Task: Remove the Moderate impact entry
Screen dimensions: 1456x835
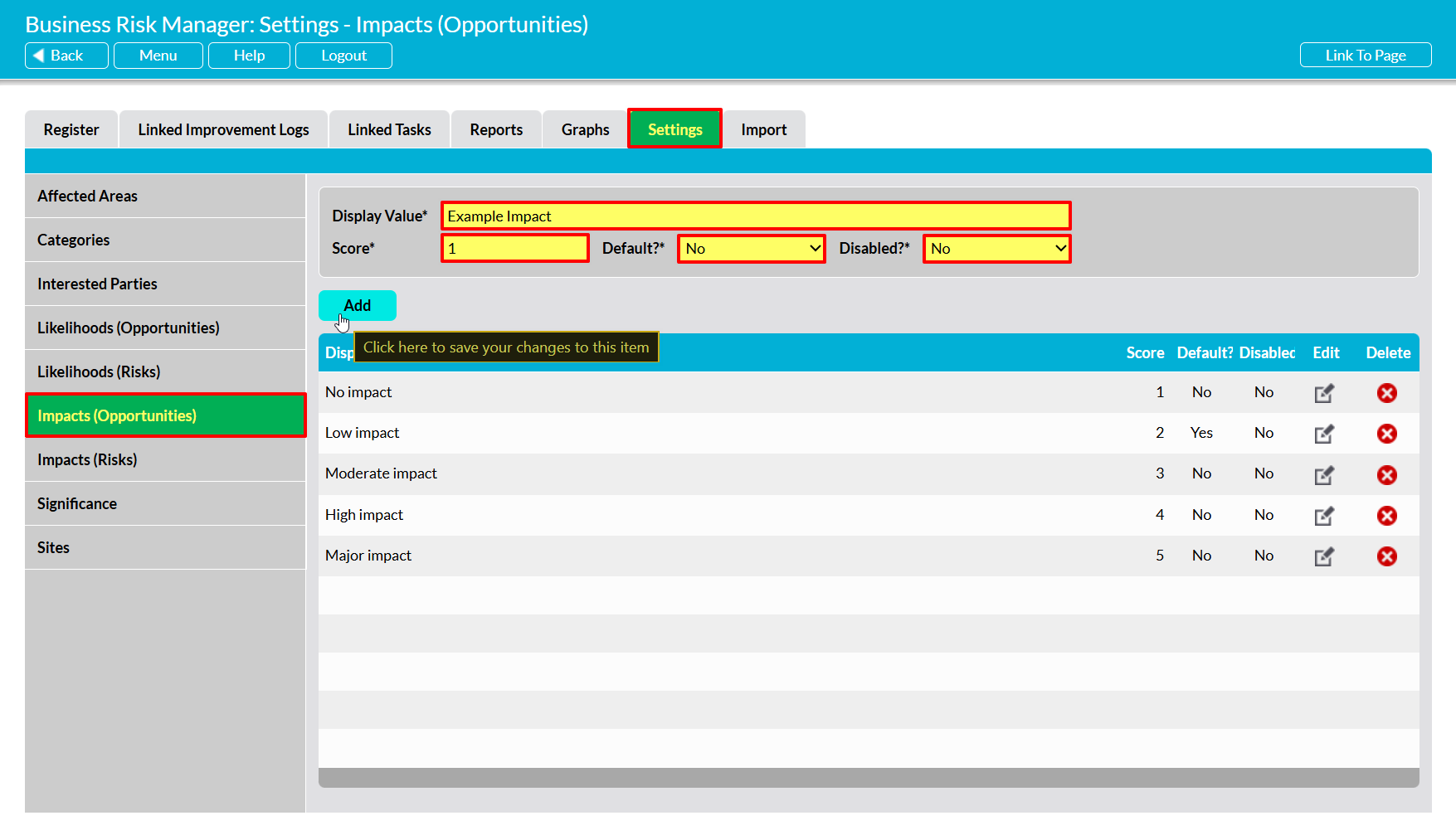Action: 1387,475
